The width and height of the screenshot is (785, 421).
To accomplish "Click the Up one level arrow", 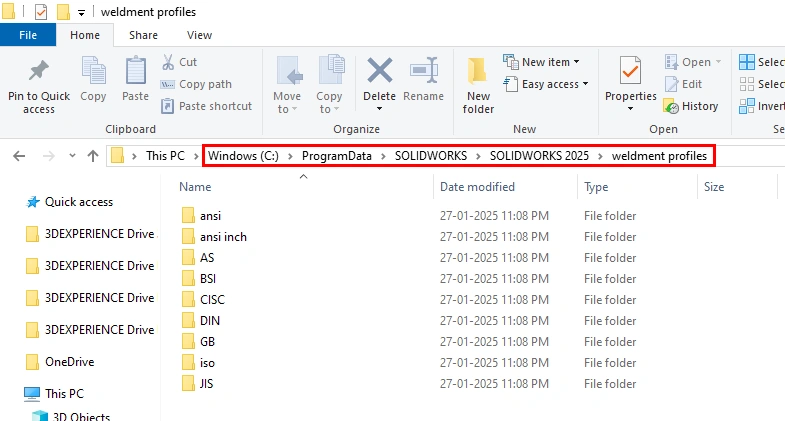I will point(93,156).
